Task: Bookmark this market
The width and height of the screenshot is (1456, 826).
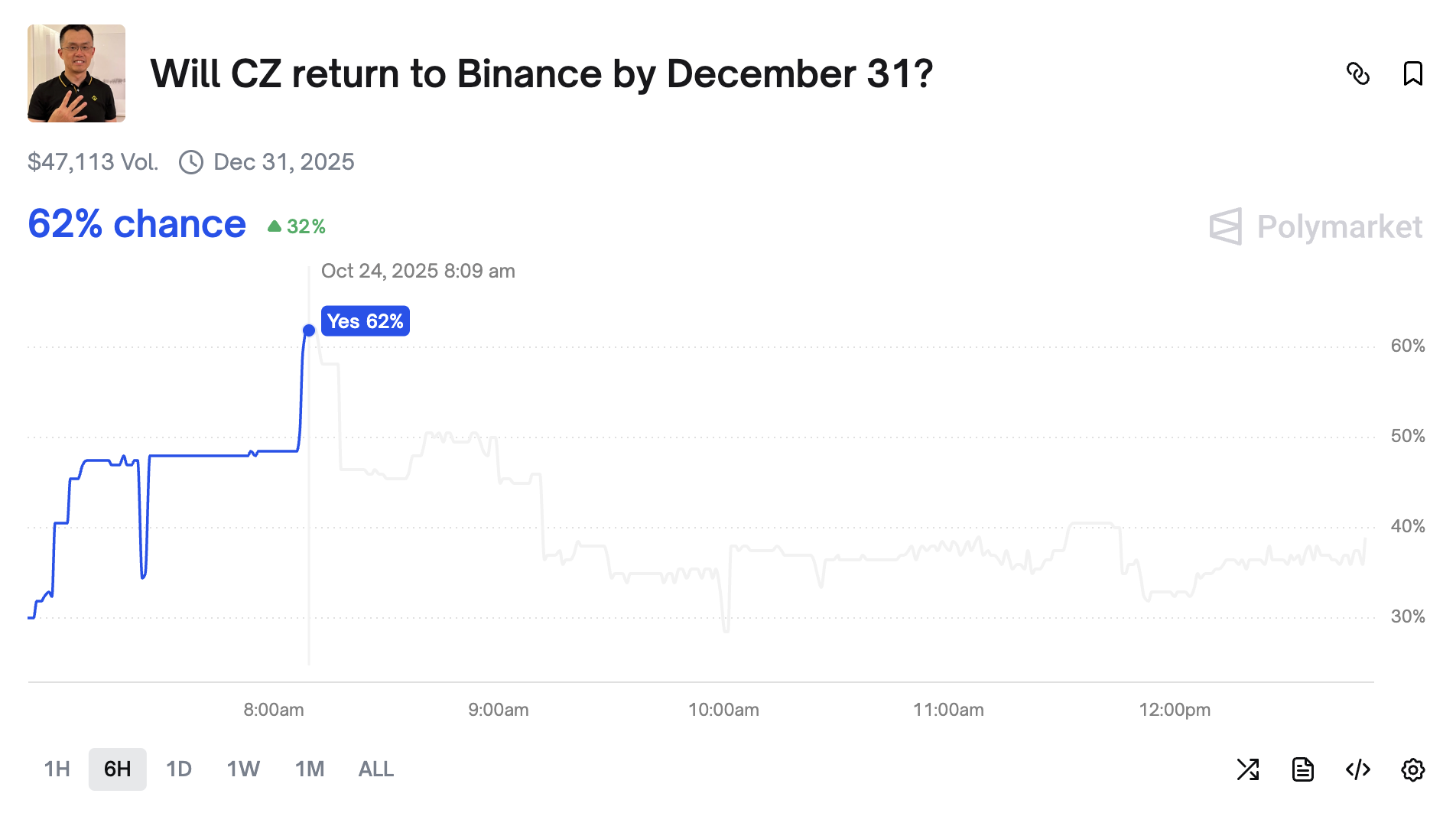Action: 1412,74
